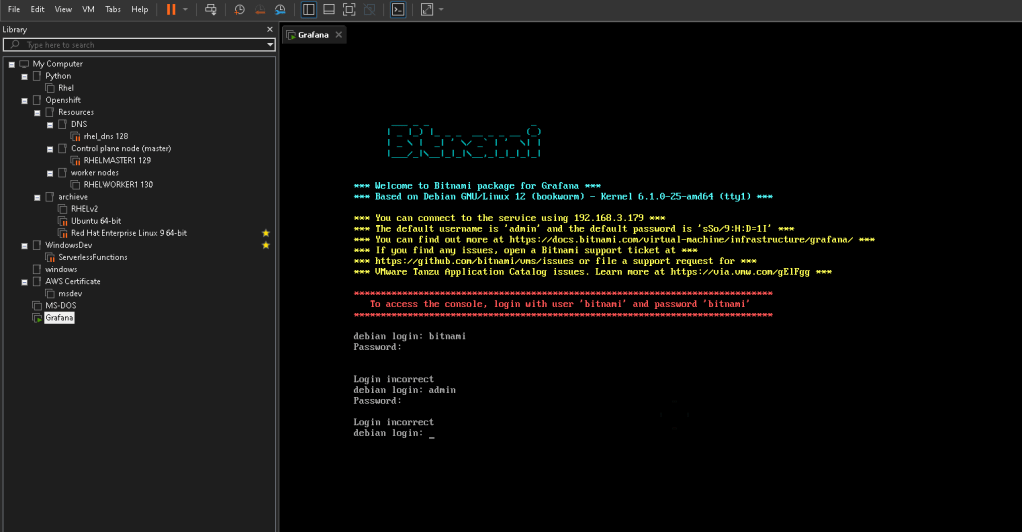Collapse the My Computer tree node

coord(12,65)
